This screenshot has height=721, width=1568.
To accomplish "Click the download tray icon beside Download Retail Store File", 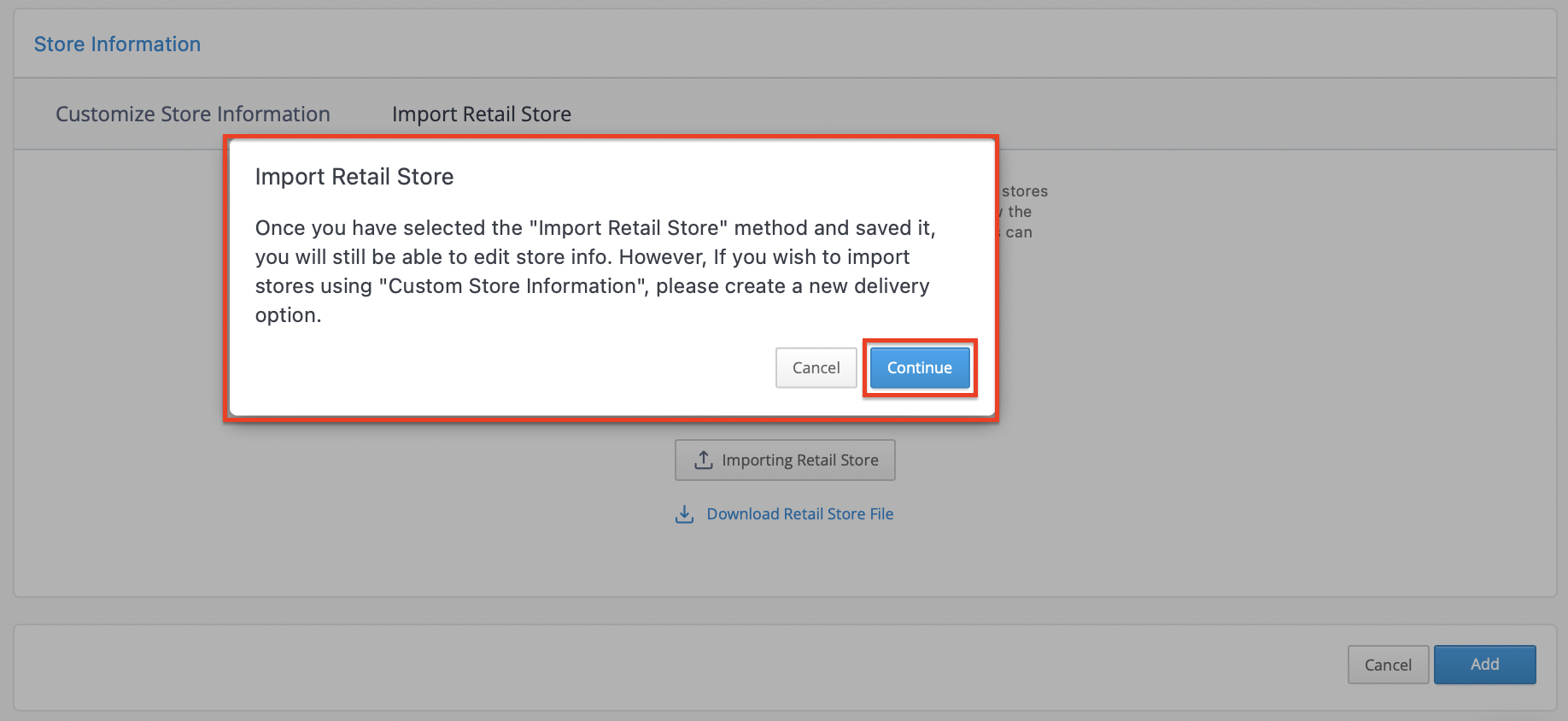I will tap(684, 514).
